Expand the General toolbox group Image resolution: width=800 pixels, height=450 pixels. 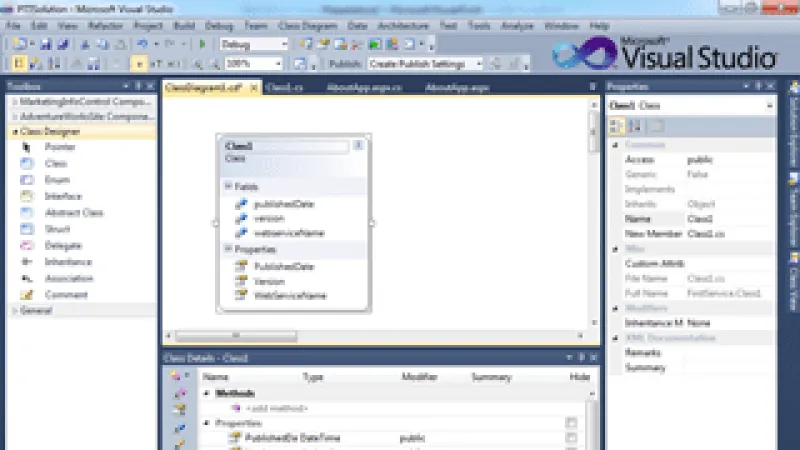(x=15, y=310)
